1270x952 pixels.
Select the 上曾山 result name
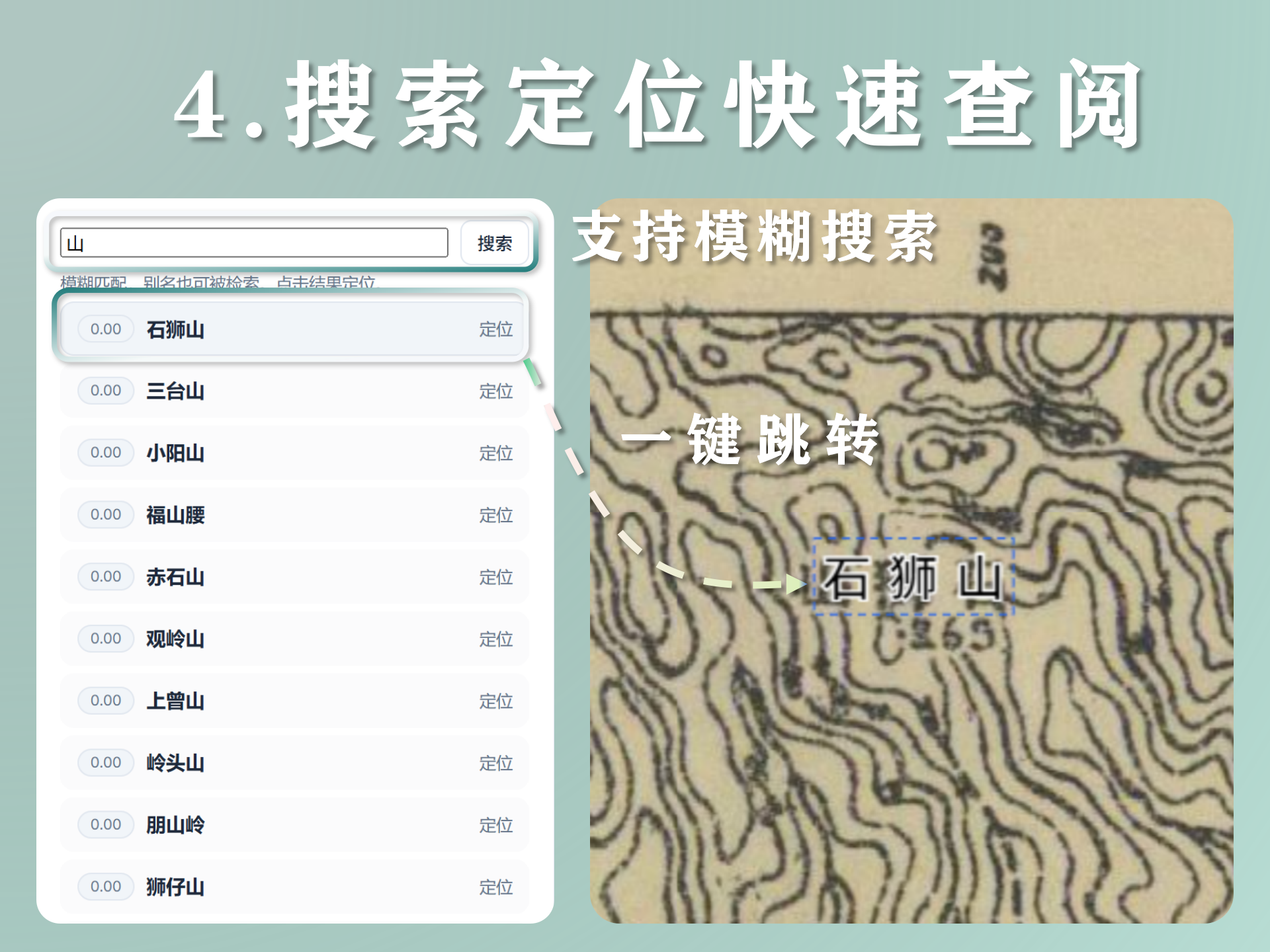[175, 701]
